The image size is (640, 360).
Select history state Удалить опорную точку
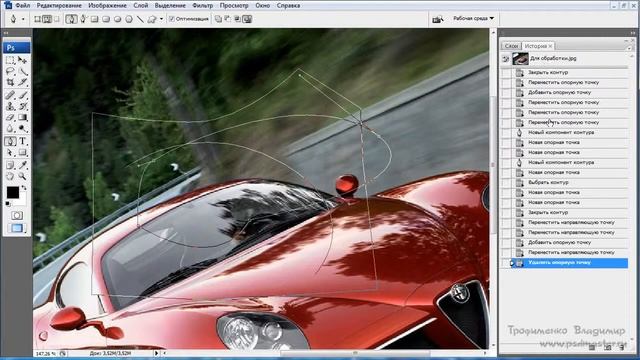(x=565, y=262)
